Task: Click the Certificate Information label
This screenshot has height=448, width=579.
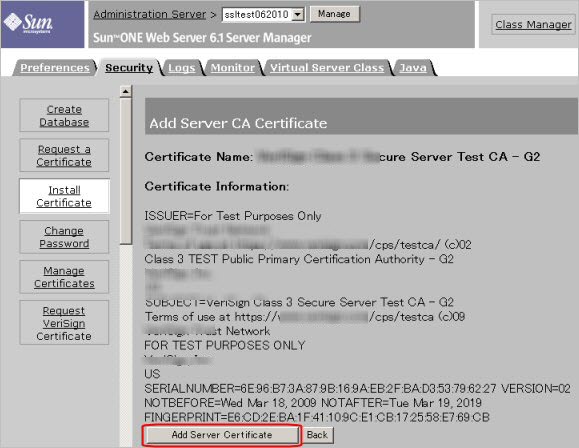Action: (216, 186)
